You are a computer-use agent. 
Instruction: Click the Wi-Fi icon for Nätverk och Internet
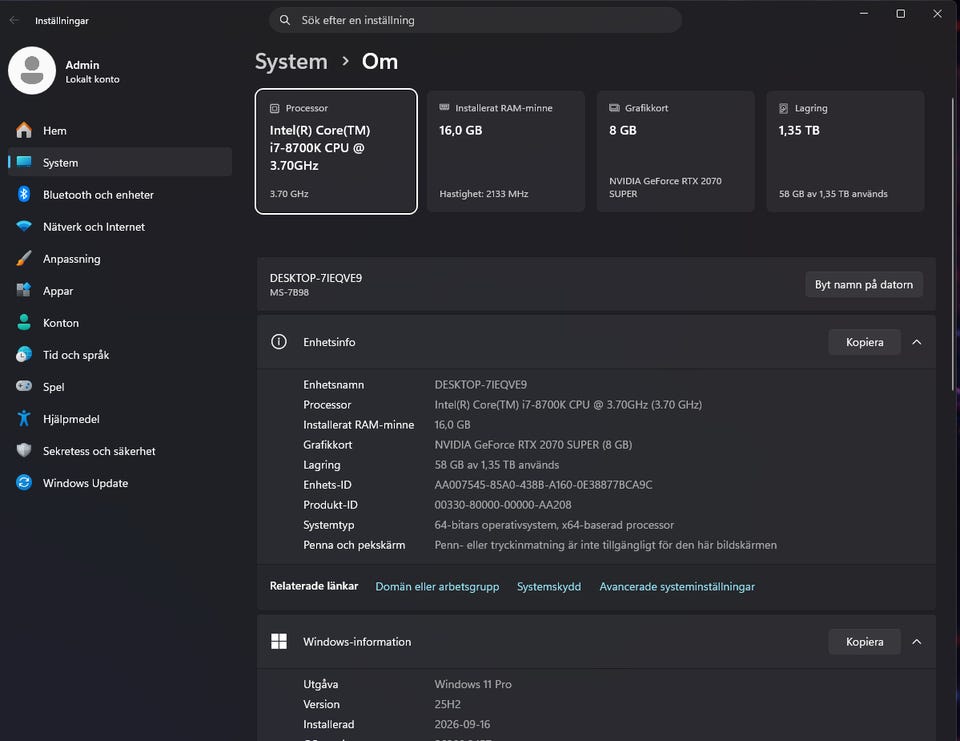tap(24, 226)
